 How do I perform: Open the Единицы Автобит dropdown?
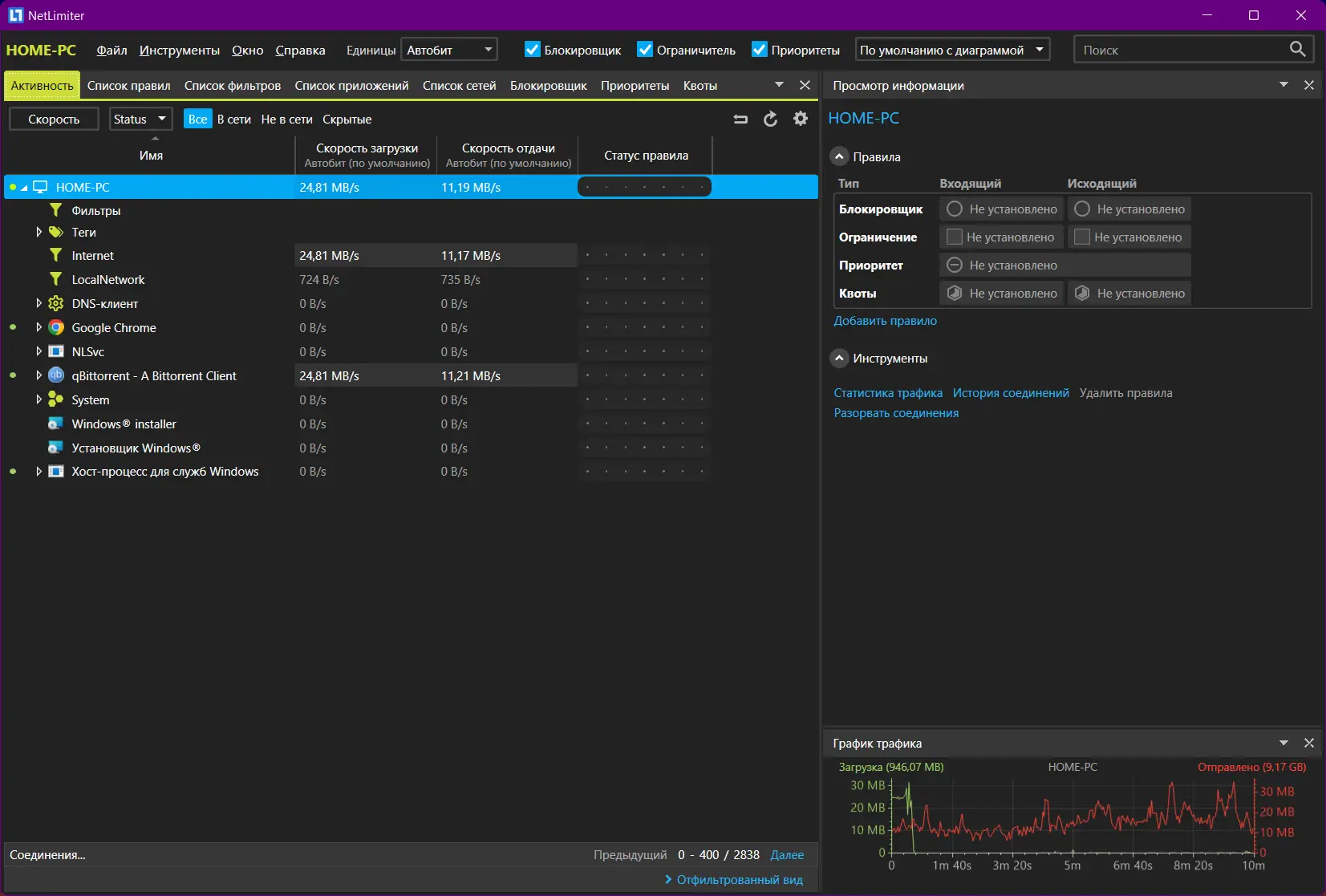point(449,50)
